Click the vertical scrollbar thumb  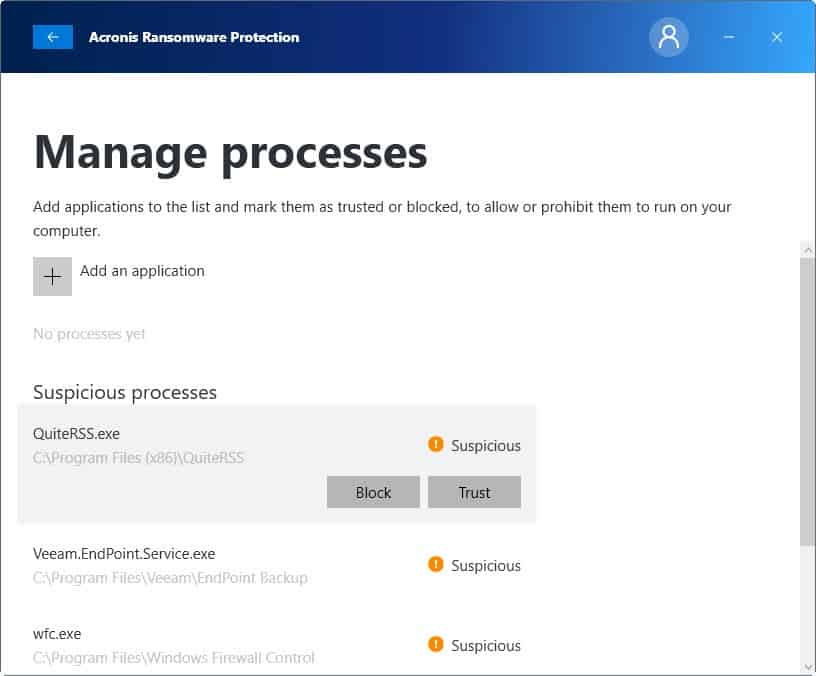(x=807, y=400)
